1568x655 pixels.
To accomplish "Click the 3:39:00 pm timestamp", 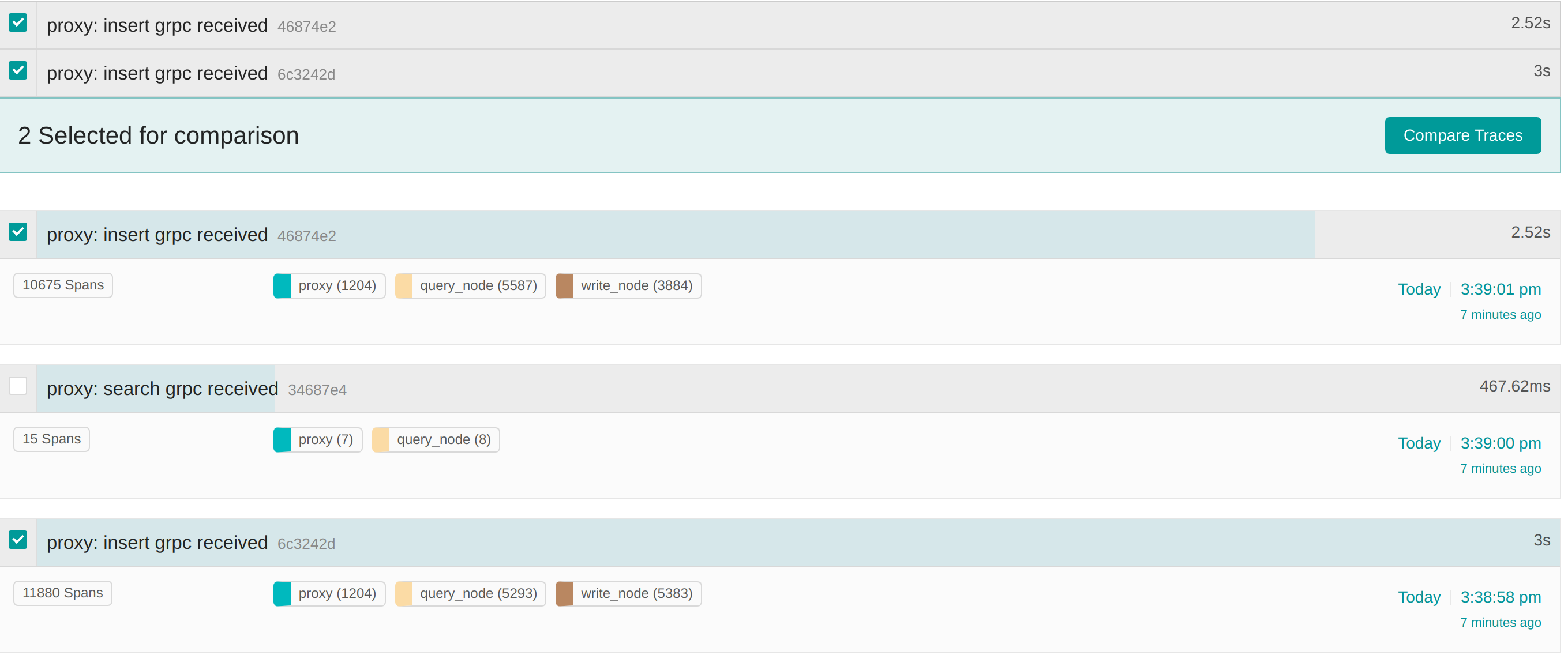I will [x=1501, y=443].
